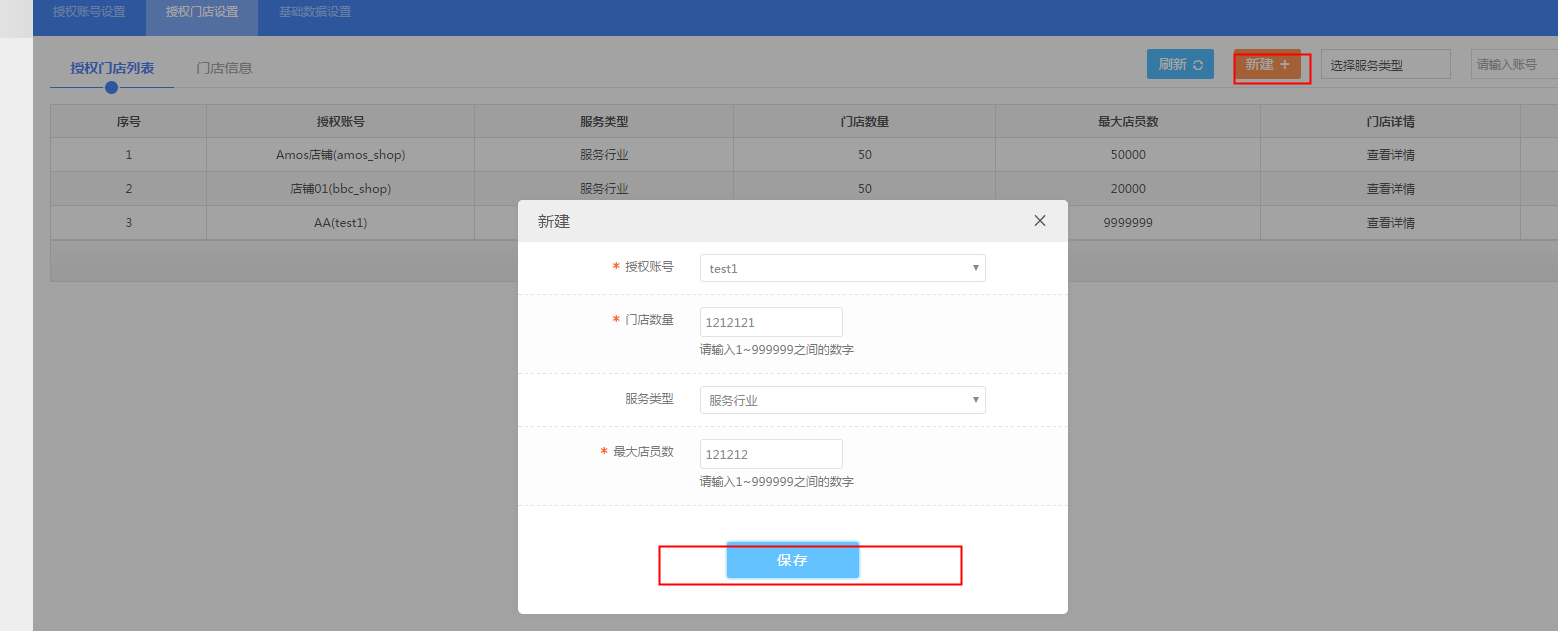View details for Amos店铺 row

[1390, 155]
